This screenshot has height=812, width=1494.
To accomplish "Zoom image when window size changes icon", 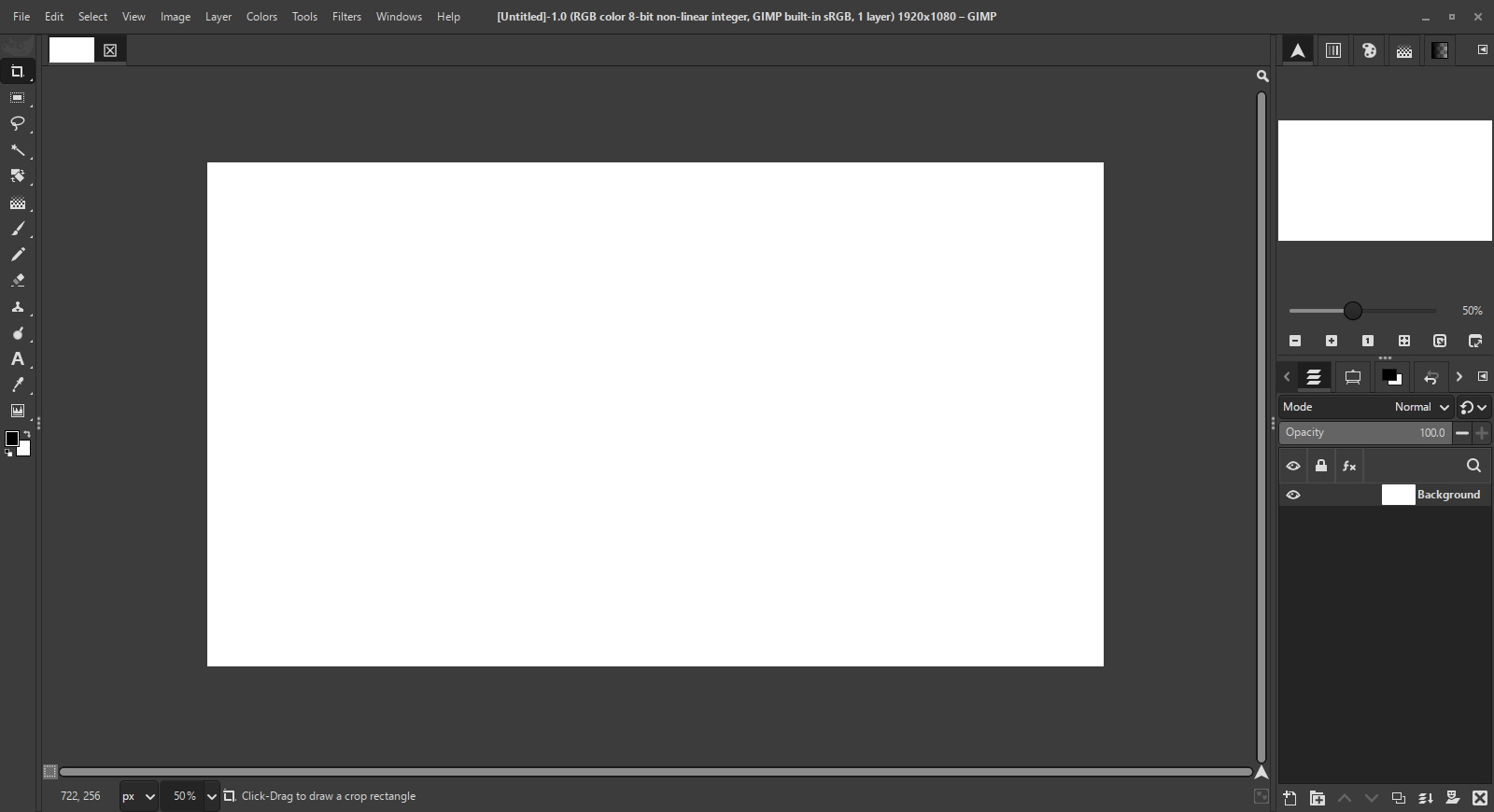I will (1262, 77).
